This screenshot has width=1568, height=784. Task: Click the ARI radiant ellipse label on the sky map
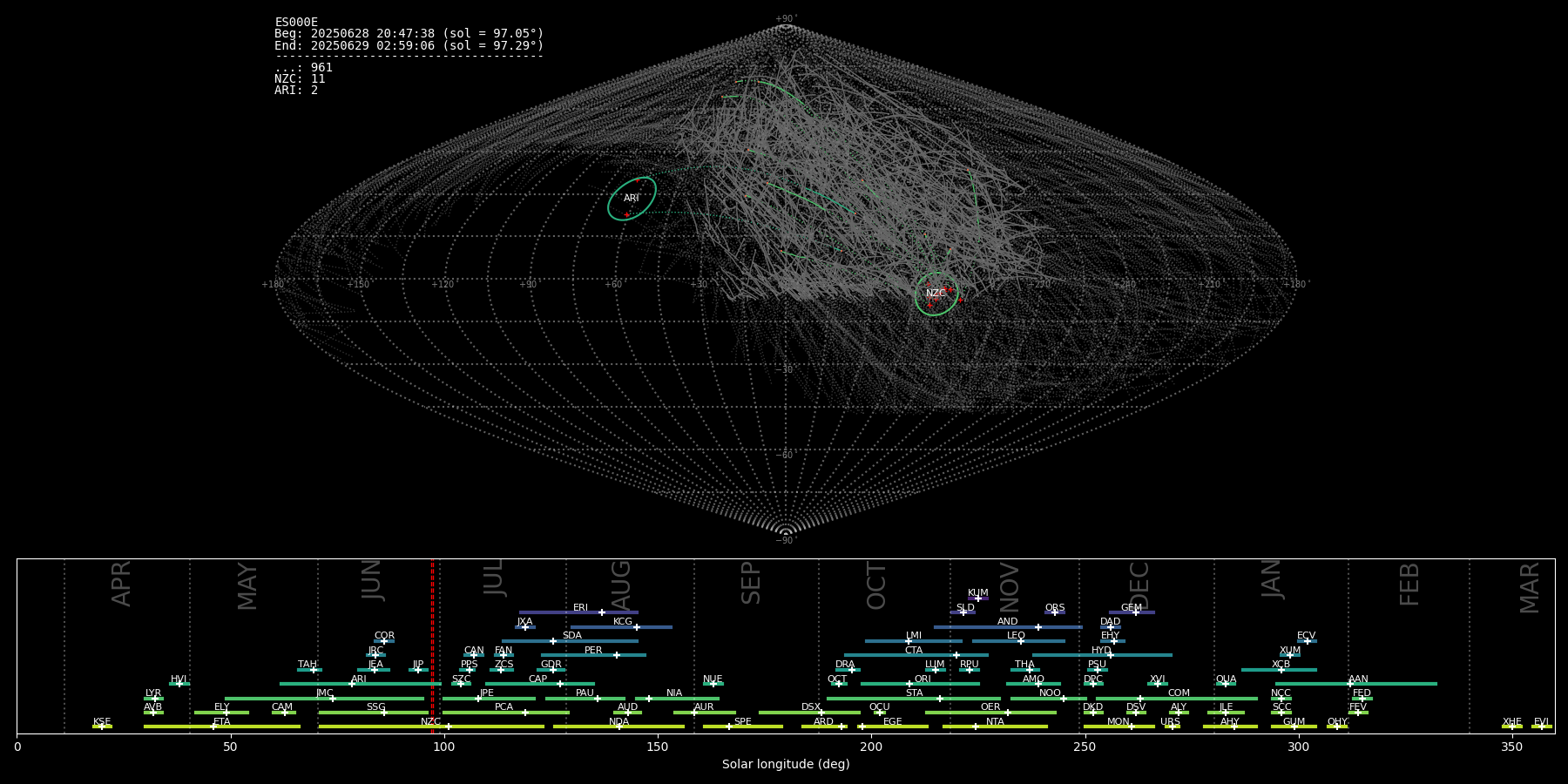coord(632,199)
